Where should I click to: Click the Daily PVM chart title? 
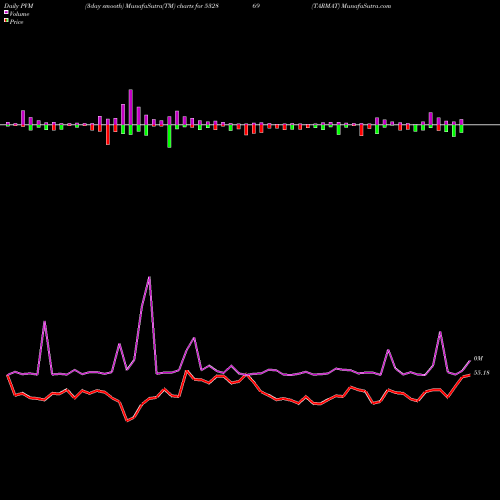pos(19,6)
